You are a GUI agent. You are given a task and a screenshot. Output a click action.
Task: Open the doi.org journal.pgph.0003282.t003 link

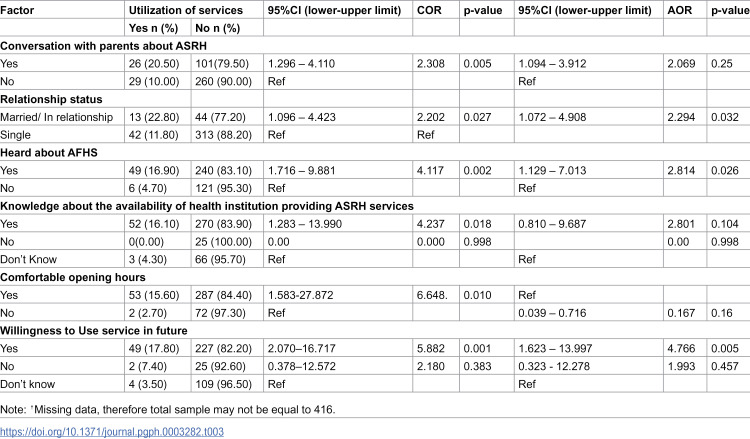[x=112, y=432]
